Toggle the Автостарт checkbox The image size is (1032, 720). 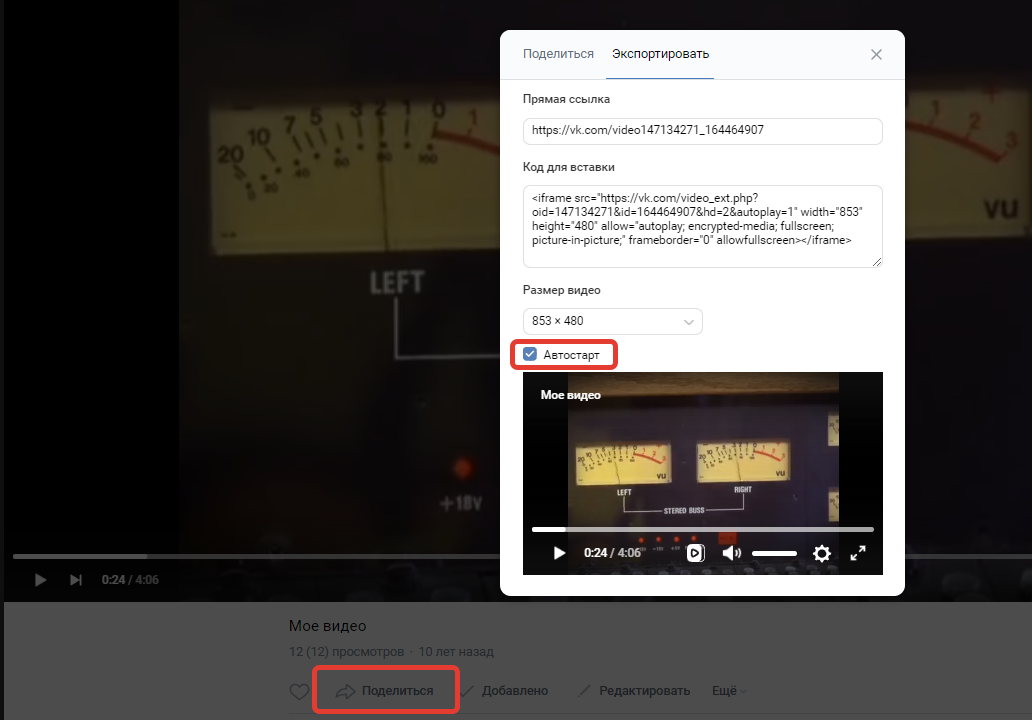(x=530, y=354)
